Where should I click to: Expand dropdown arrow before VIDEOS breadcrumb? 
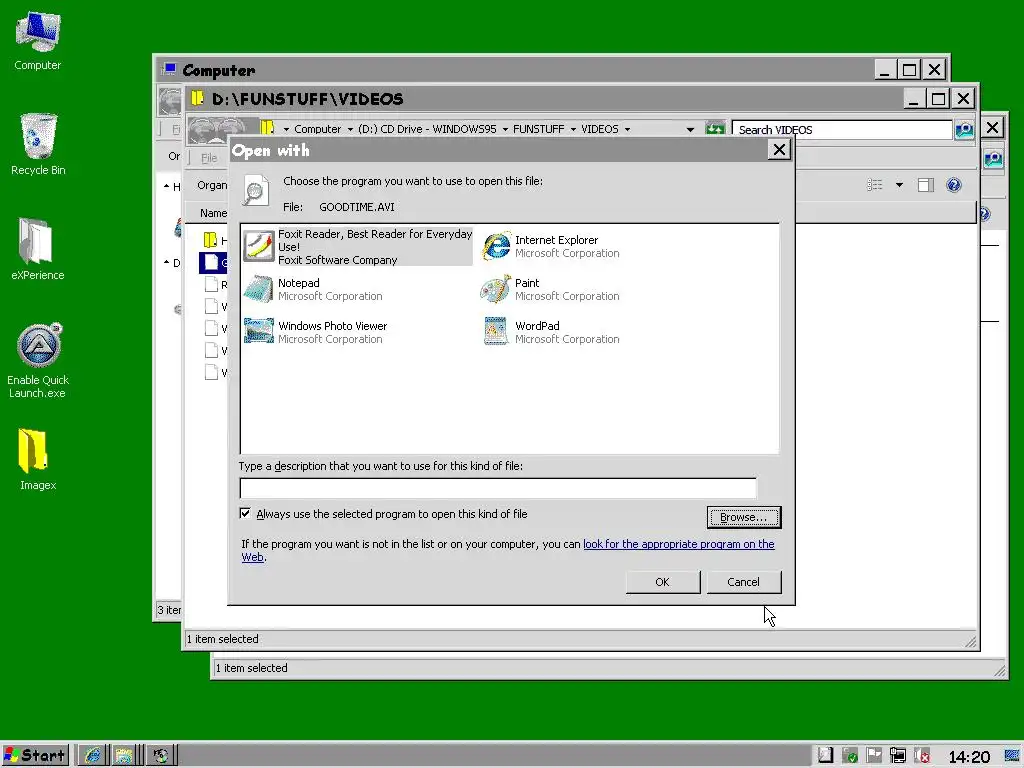[573, 129]
